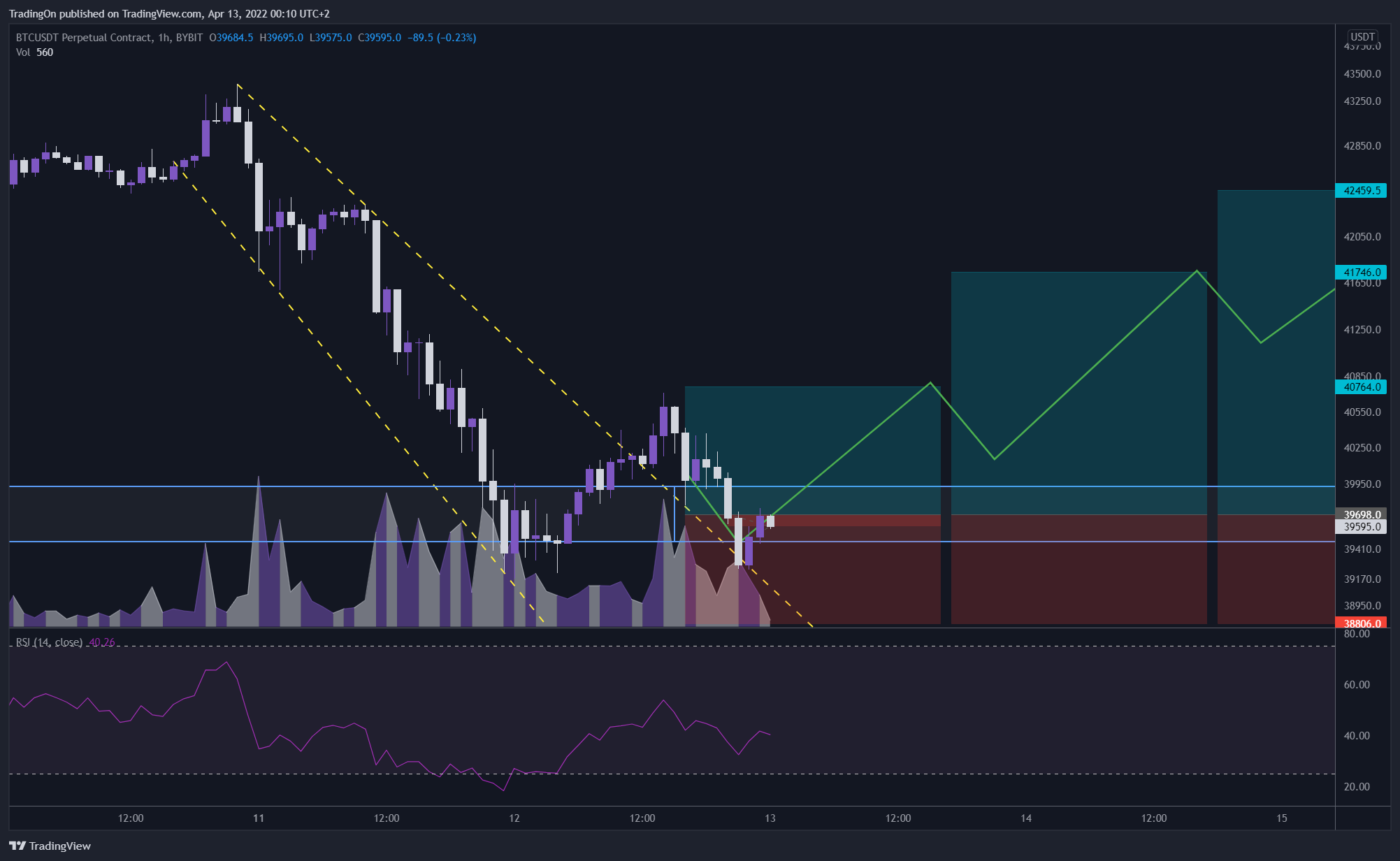
Task: Select the red 38806.0 stop price label
Action: (x=1361, y=623)
